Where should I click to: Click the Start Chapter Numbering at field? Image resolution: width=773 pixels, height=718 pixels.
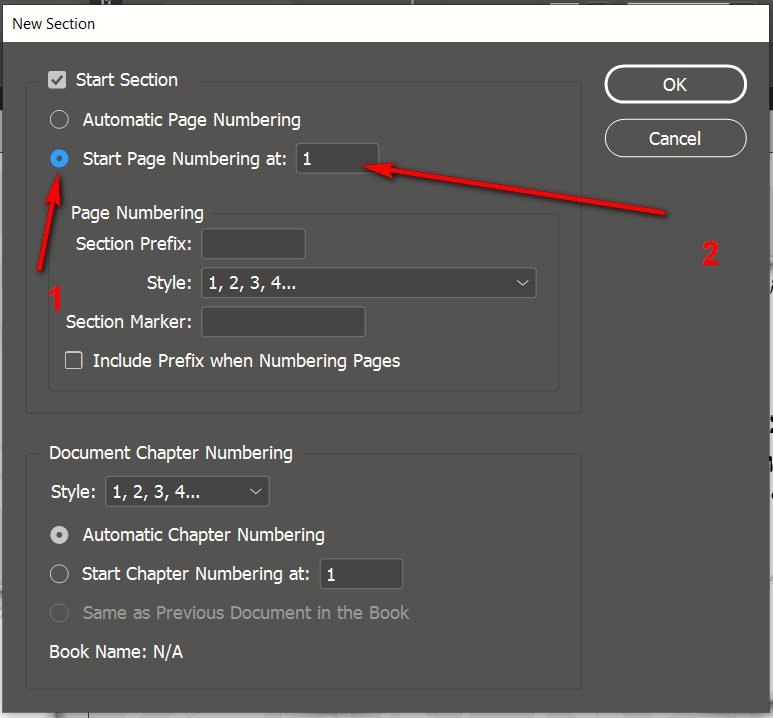pos(361,574)
